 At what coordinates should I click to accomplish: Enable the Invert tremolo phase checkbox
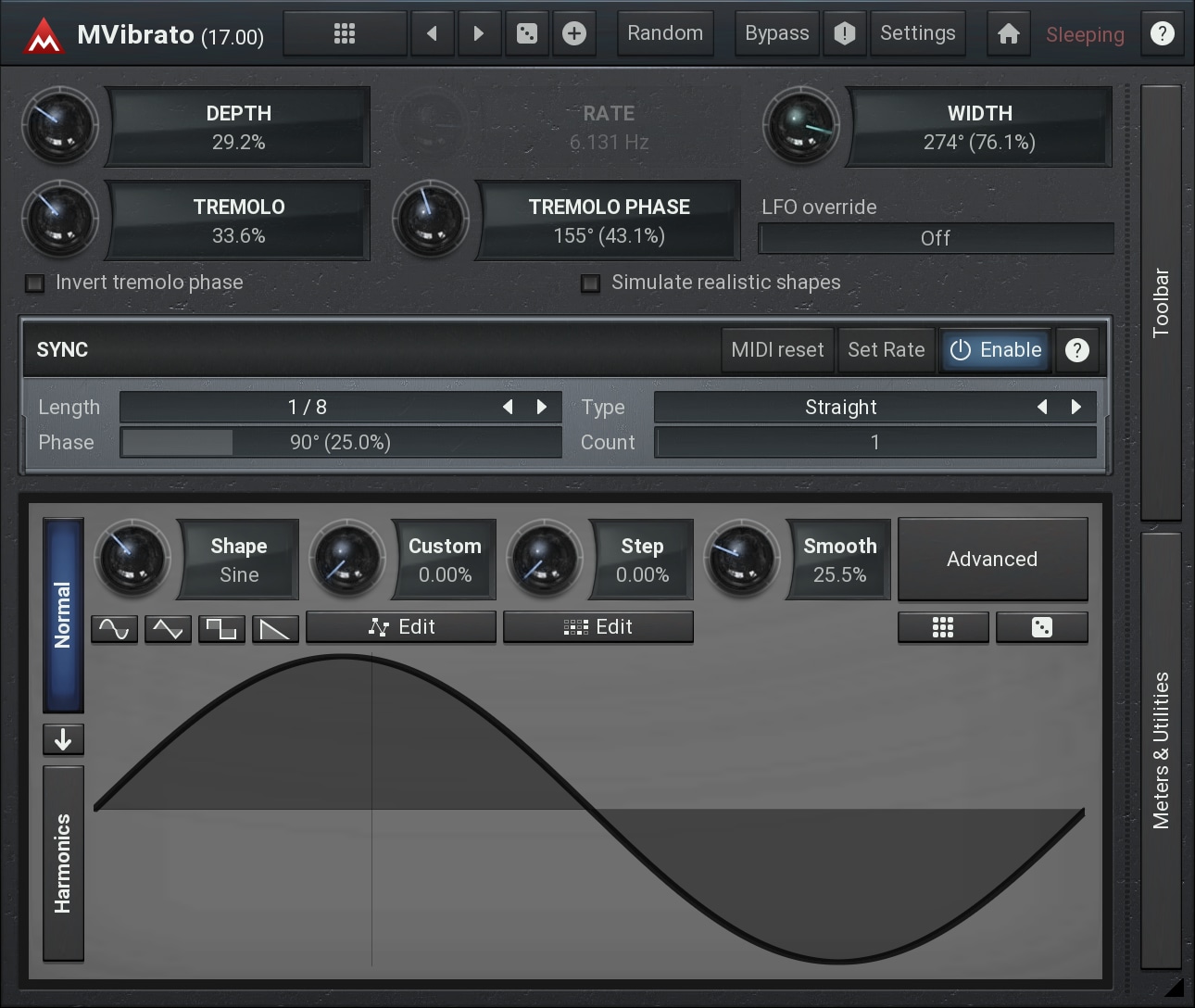tap(35, 283)
